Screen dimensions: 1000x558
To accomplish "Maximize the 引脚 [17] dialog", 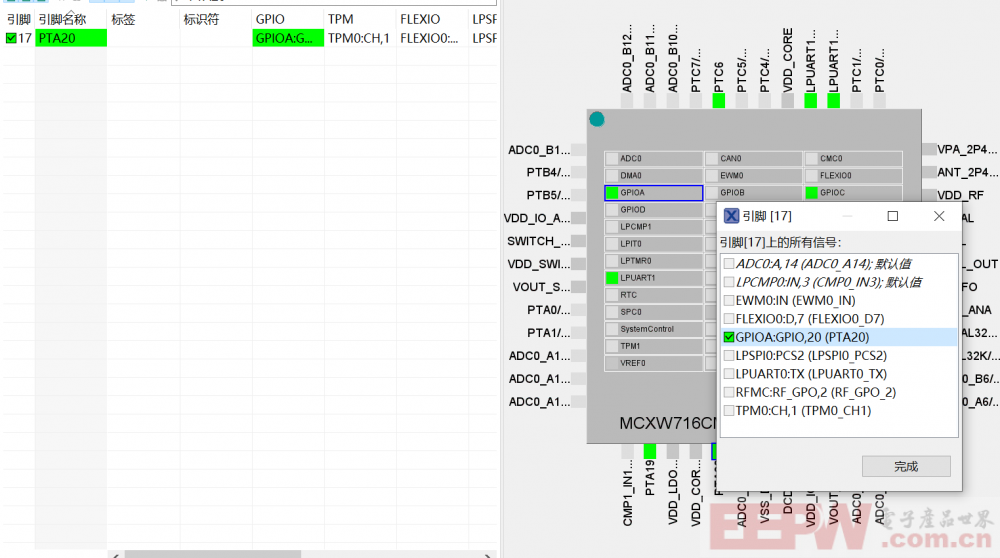I will pyautogui.click(x=893, y=216).
